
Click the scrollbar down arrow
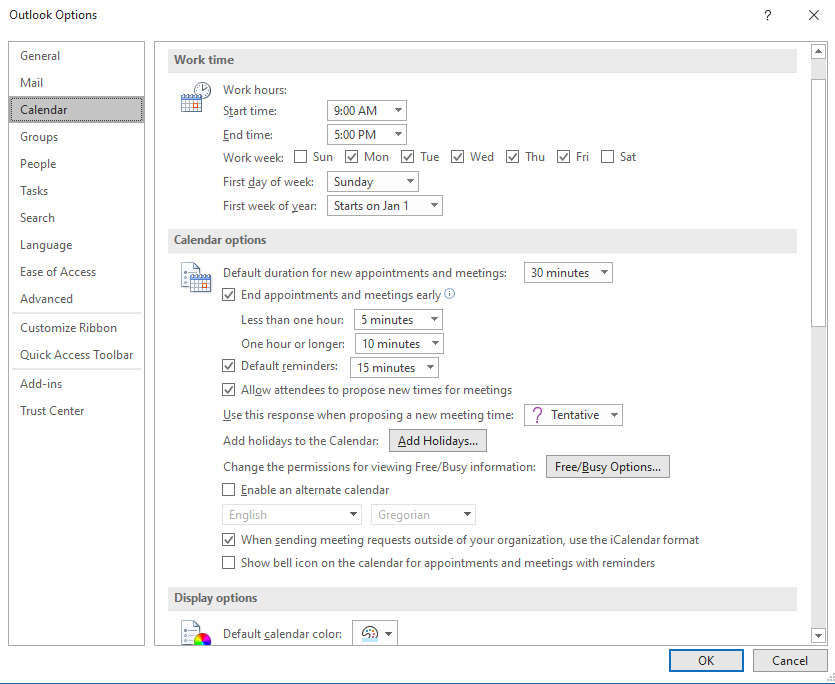click(x=818, y=634)
